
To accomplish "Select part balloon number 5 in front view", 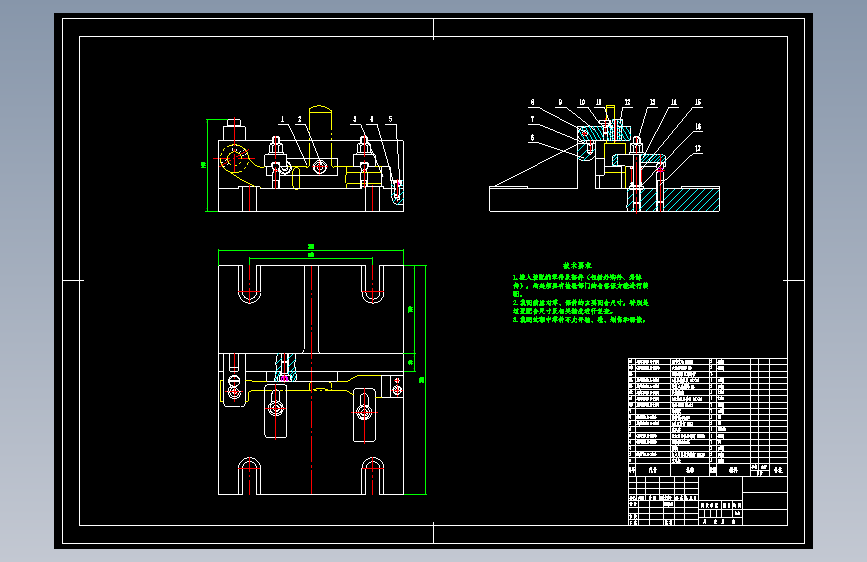I will click(390, 119).
